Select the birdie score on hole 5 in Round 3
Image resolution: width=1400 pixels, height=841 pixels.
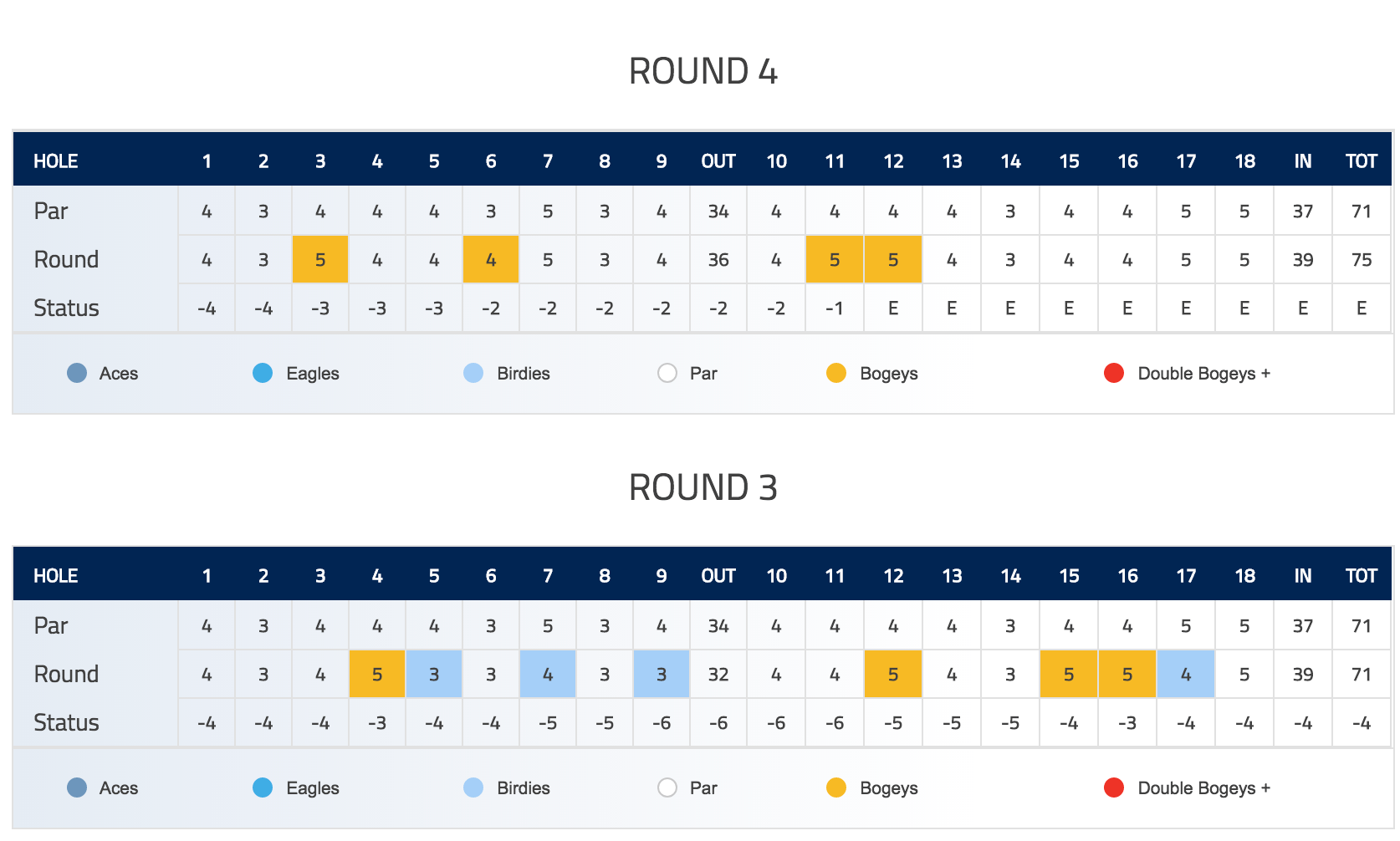coord(434,674)
